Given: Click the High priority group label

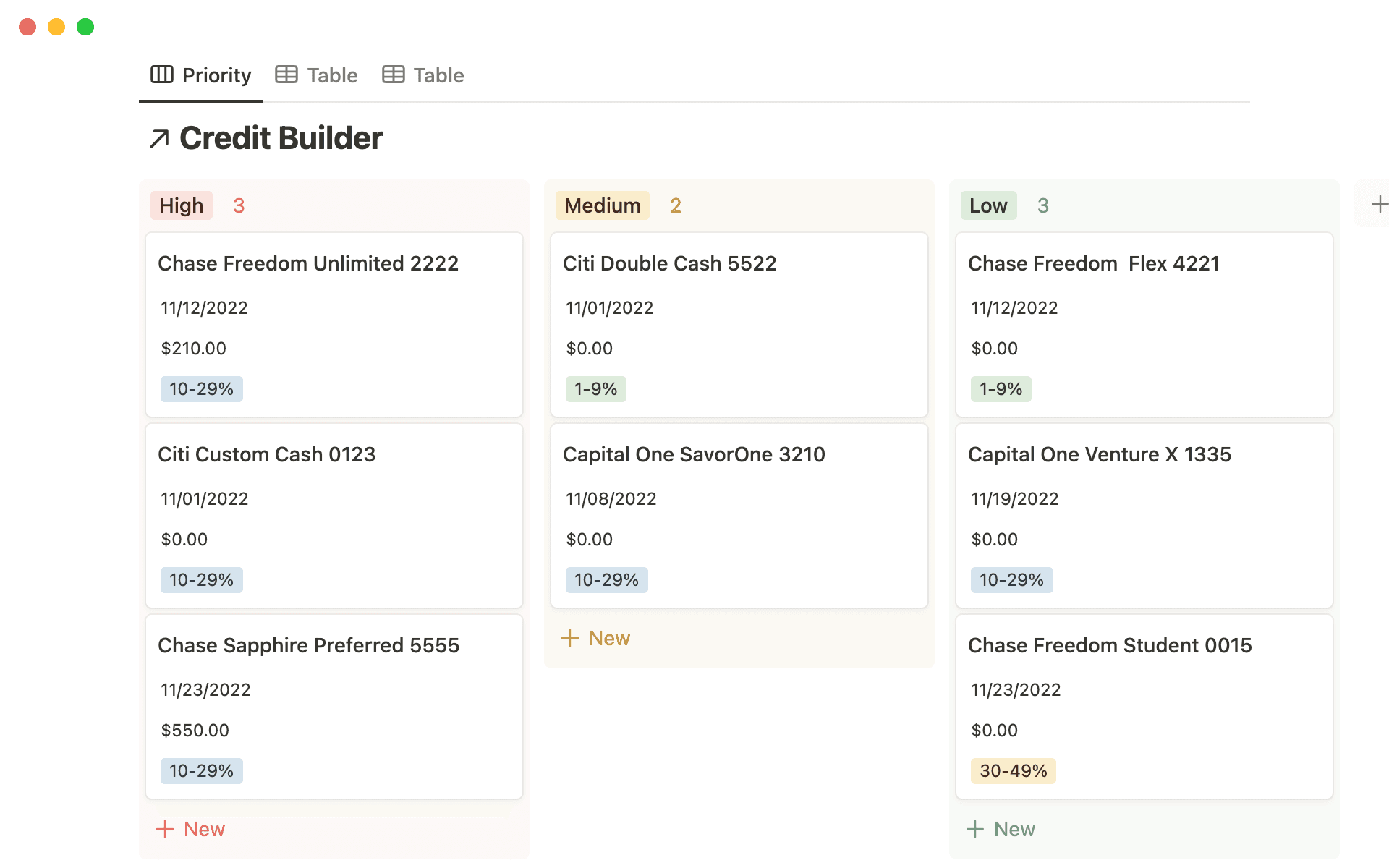Looking at the screenshot, I should [182, 205].
